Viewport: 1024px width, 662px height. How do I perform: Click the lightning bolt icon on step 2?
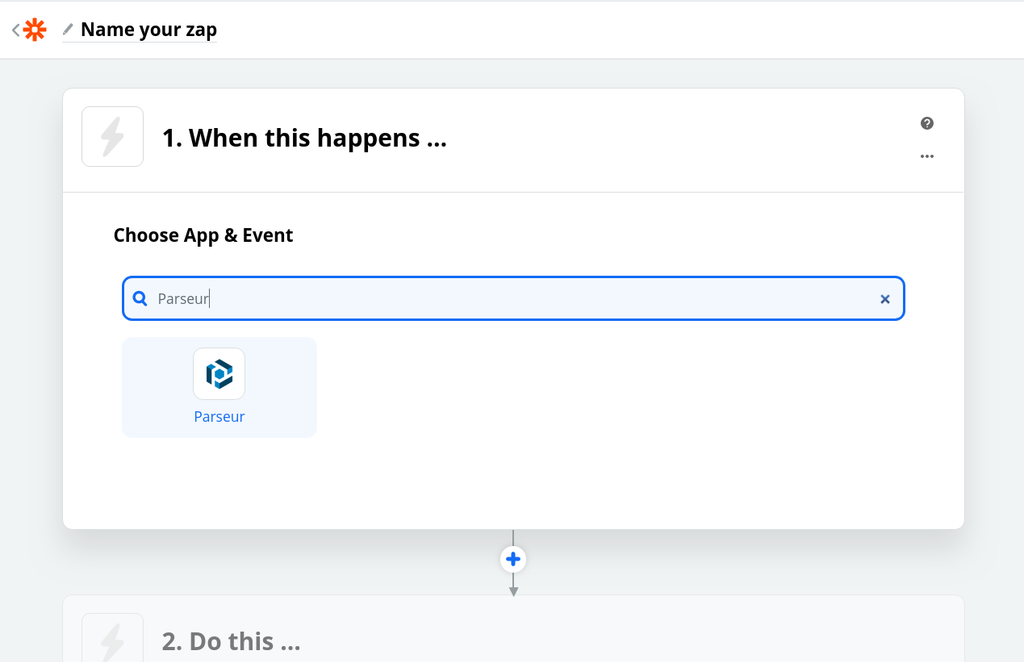(112, 640)
